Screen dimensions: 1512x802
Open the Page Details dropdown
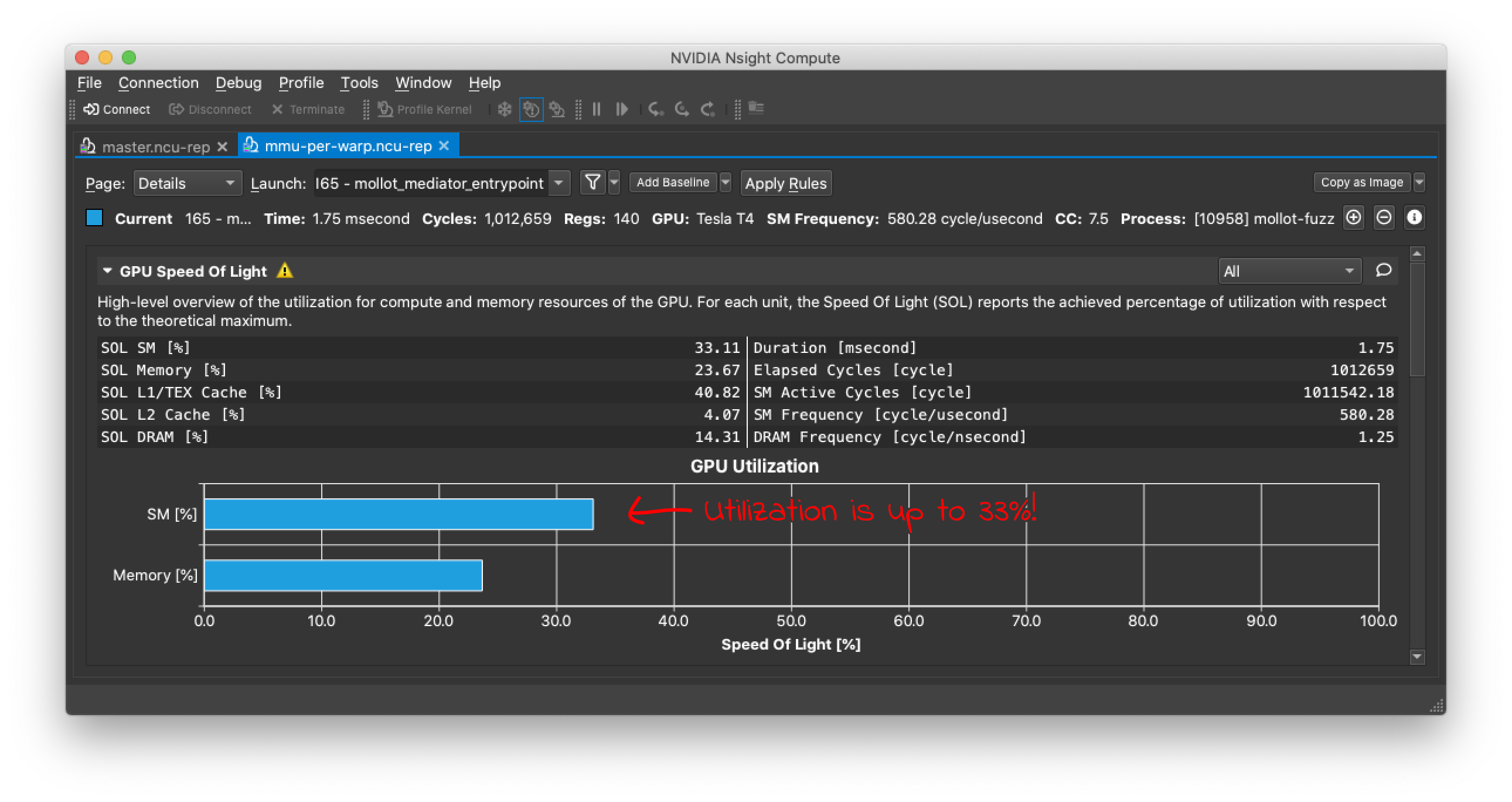tap(187, 183)
